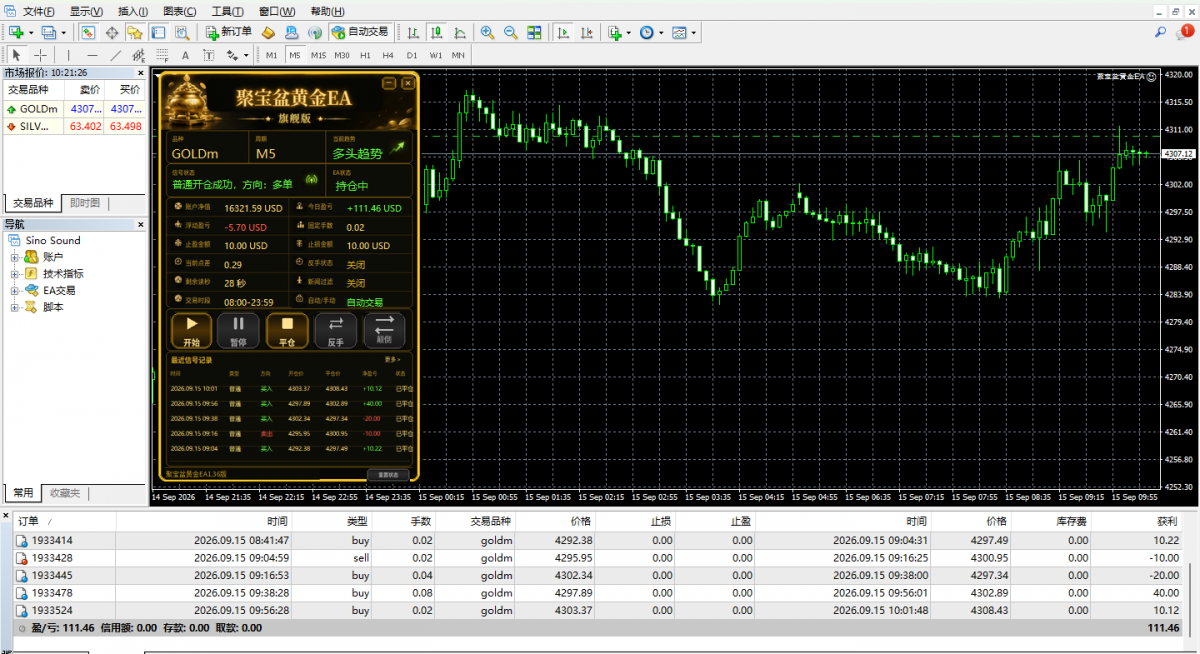Open the 图表 menu
The image size is (1200, 654).
[180, 11]
